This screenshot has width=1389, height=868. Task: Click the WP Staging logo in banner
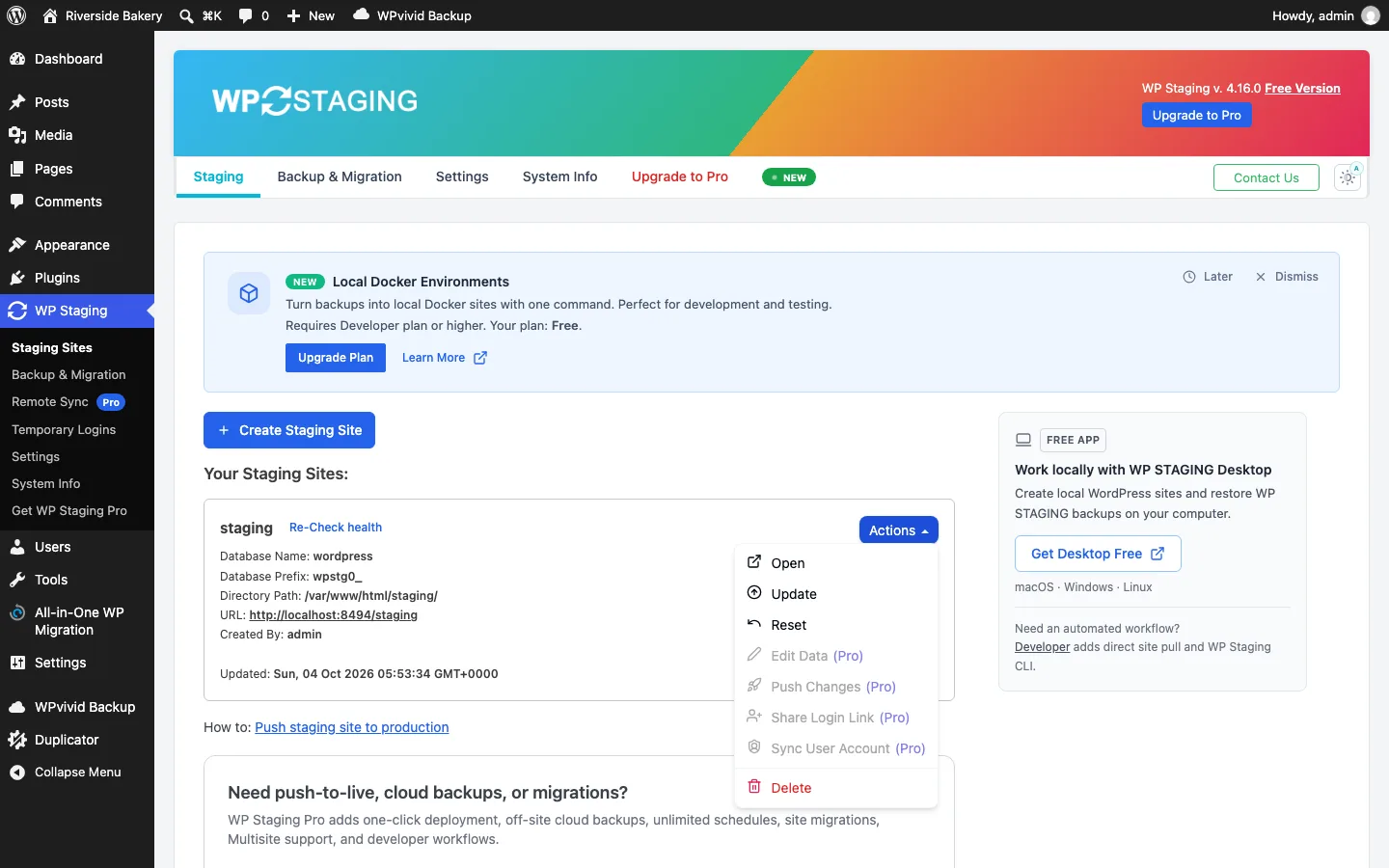[x=314, y=101]
